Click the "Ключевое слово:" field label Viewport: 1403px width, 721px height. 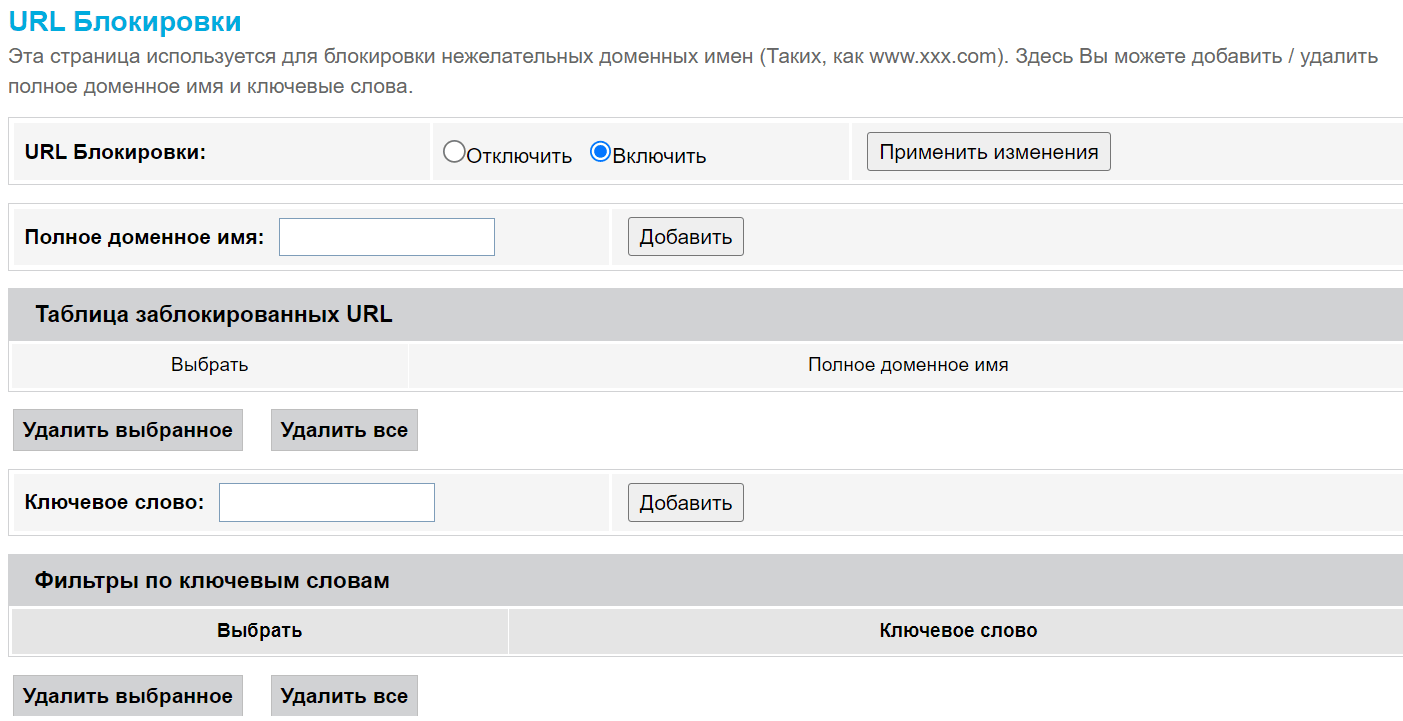pyautogui.click(x=114, y=502)
